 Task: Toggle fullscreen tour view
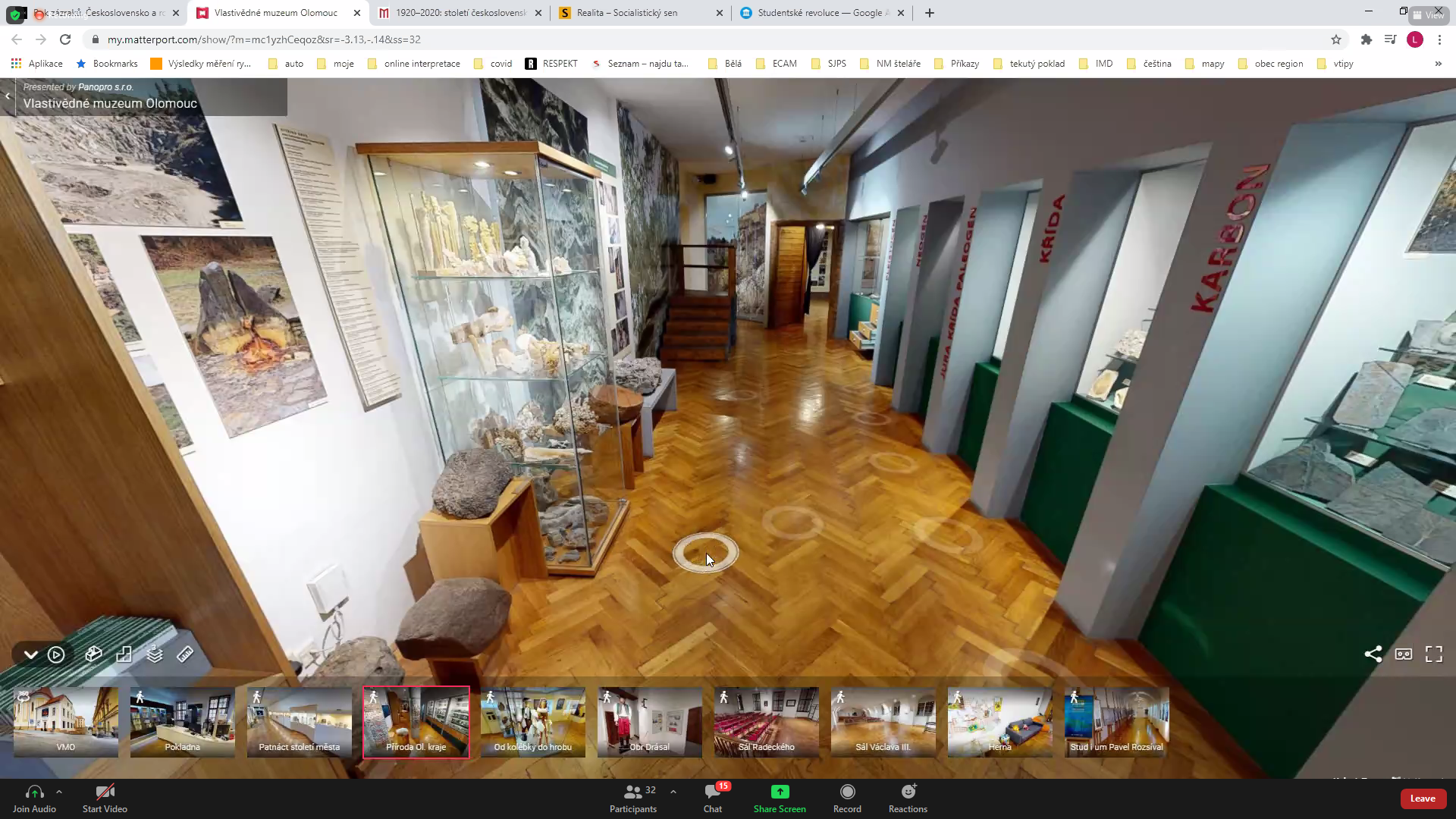tap(1434, 654)
